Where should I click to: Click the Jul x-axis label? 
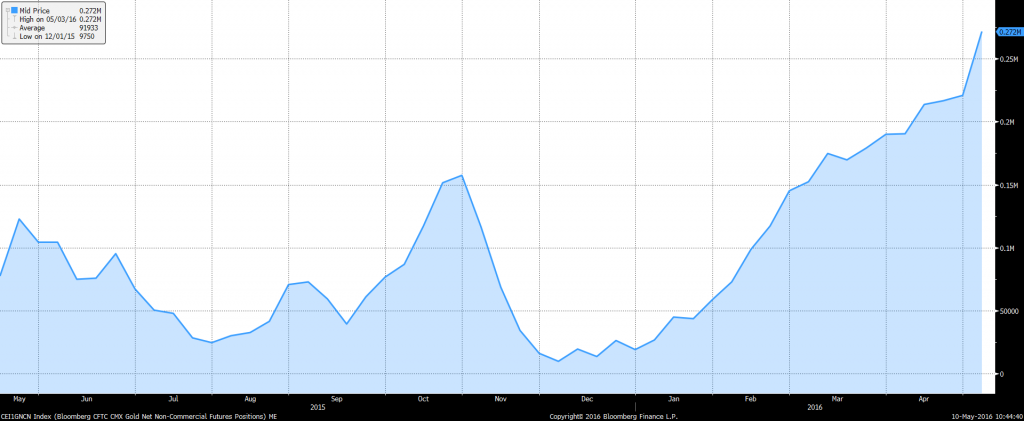coord(173,398)
